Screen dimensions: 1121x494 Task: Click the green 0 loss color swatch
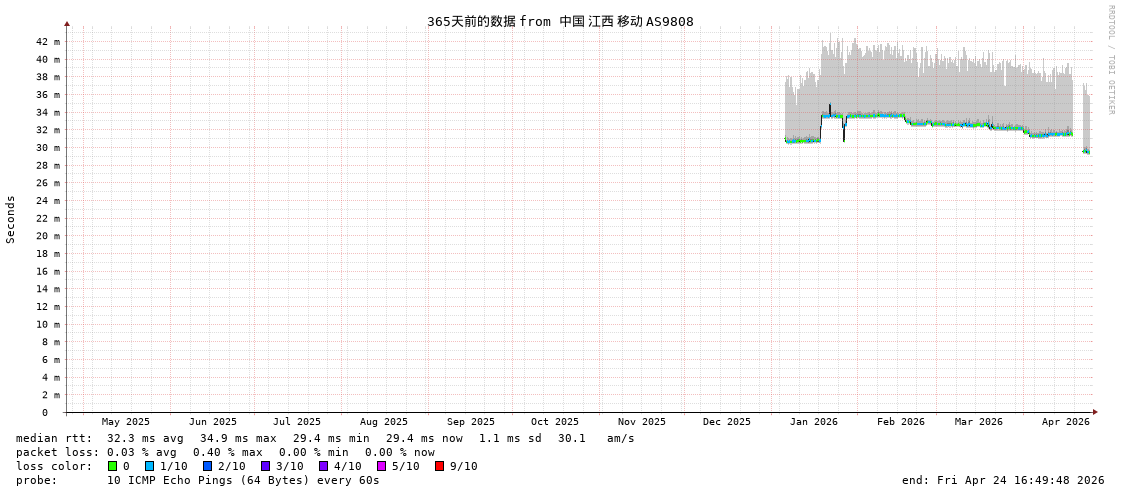pyautogui.click(x=112, y=466)
